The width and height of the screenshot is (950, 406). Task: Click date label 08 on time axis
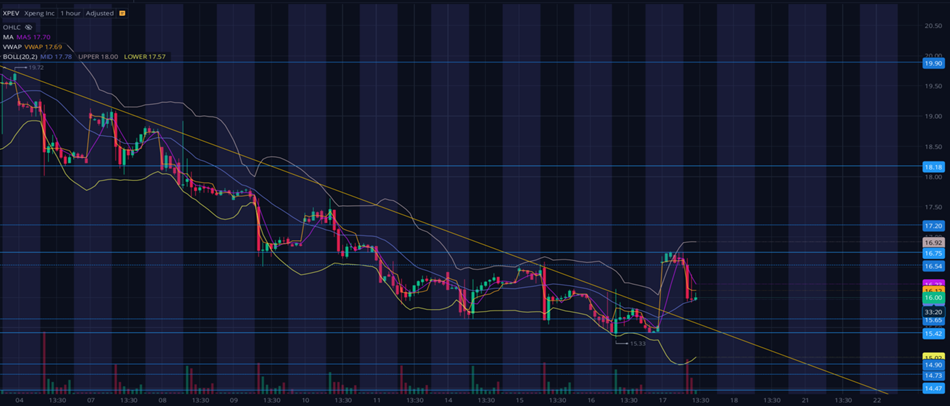coord(162,400)
